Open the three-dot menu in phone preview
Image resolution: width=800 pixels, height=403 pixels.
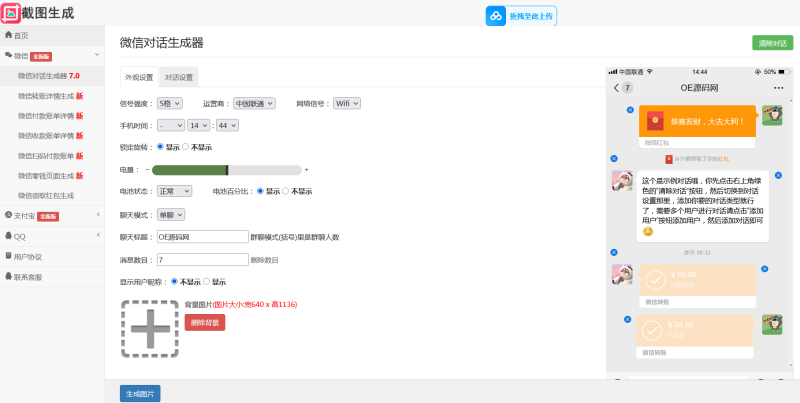click(778, 88)
